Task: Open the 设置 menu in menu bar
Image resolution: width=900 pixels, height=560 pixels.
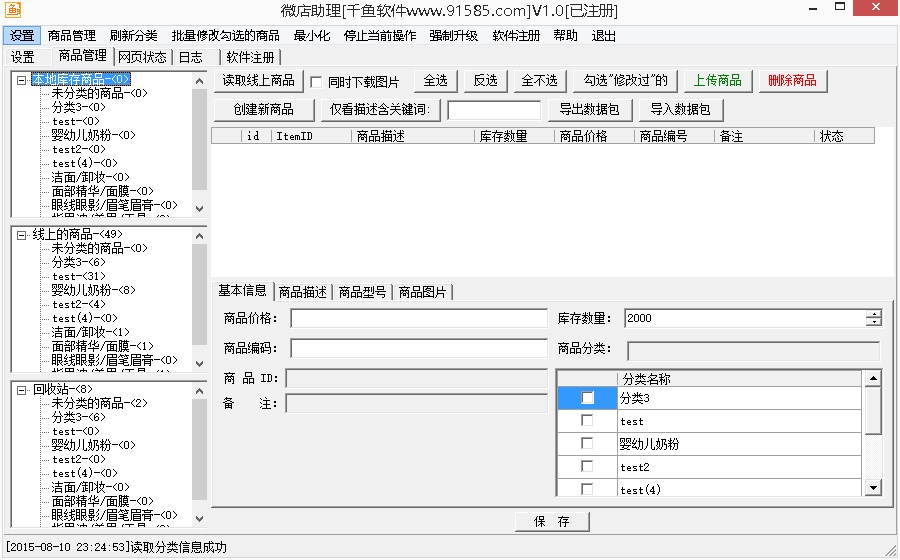Action: (x=22, y=36)
